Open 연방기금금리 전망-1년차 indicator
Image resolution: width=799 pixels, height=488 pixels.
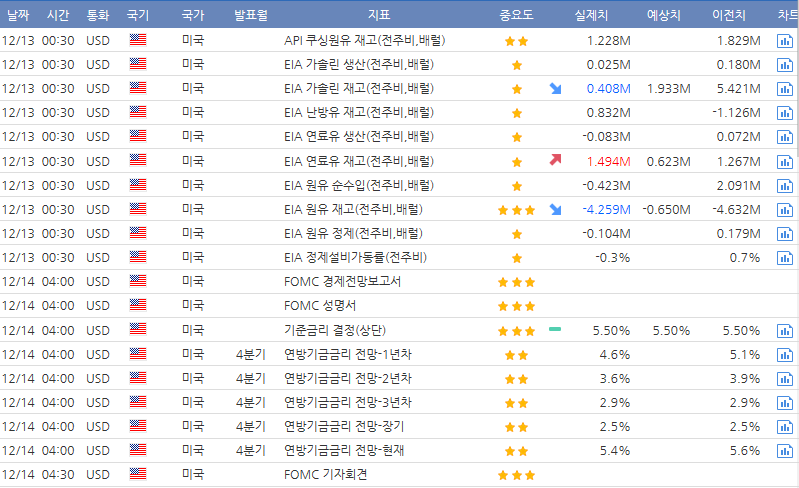pos(348,355)
